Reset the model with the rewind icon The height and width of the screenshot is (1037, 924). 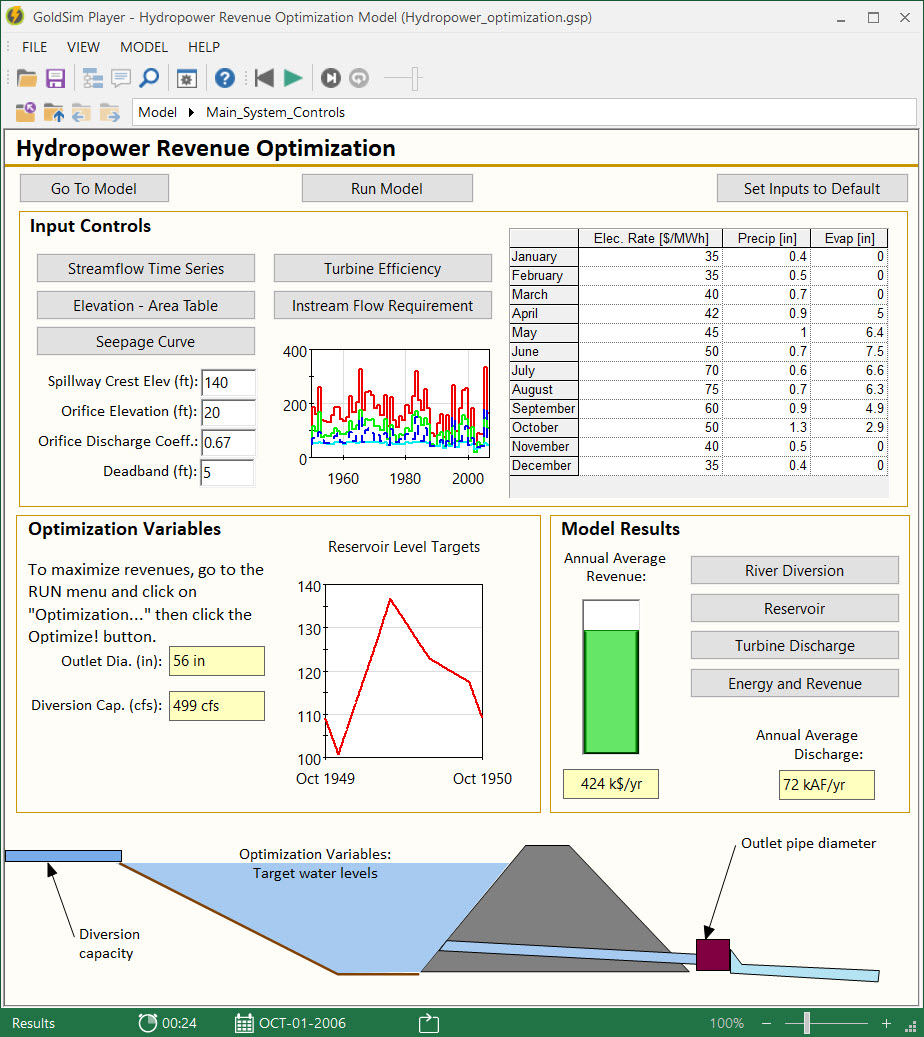click(x=264, y=78)
